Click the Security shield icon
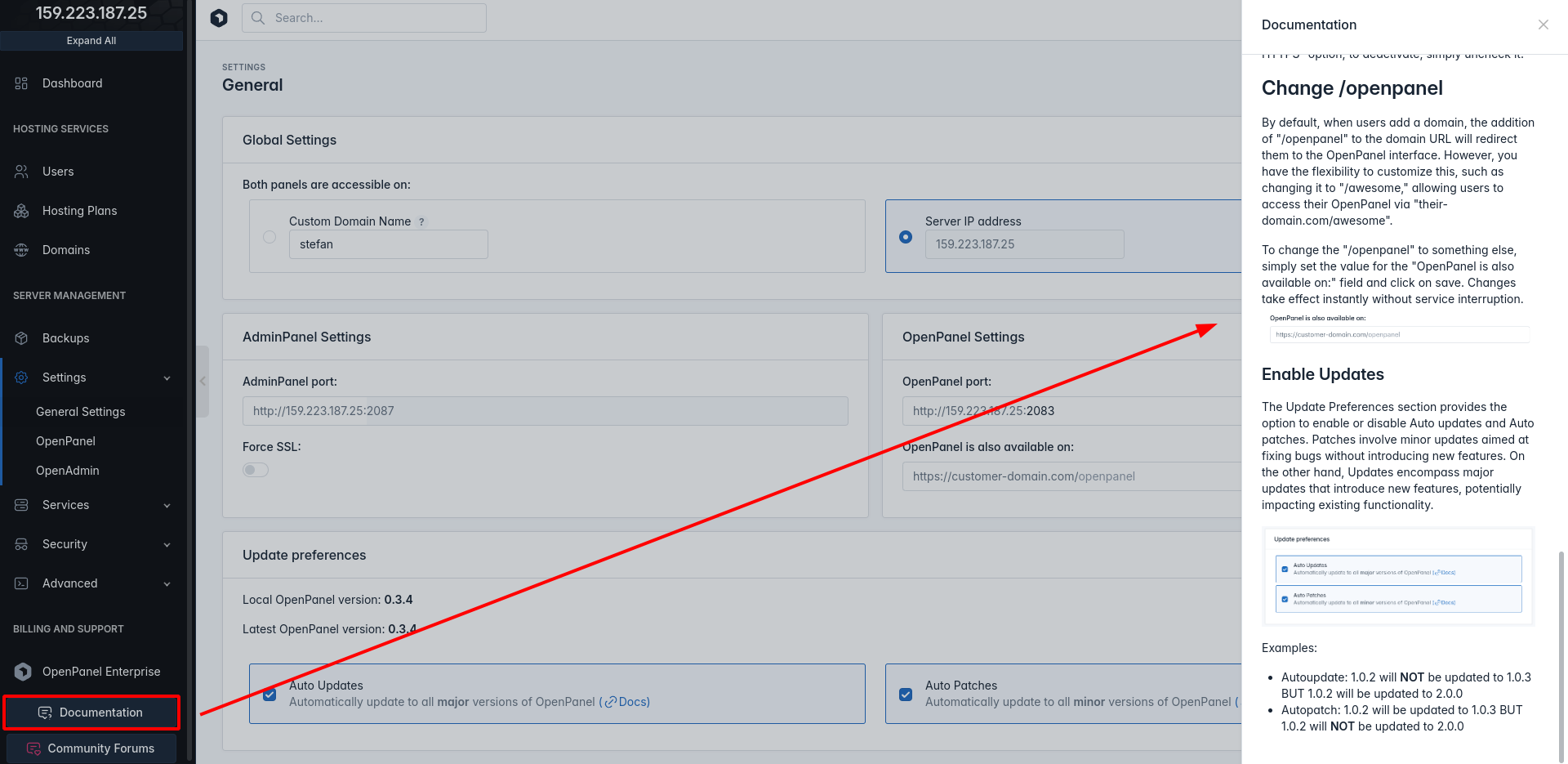Viewport: 1568px width, 764px height. [x=21, y=544]
